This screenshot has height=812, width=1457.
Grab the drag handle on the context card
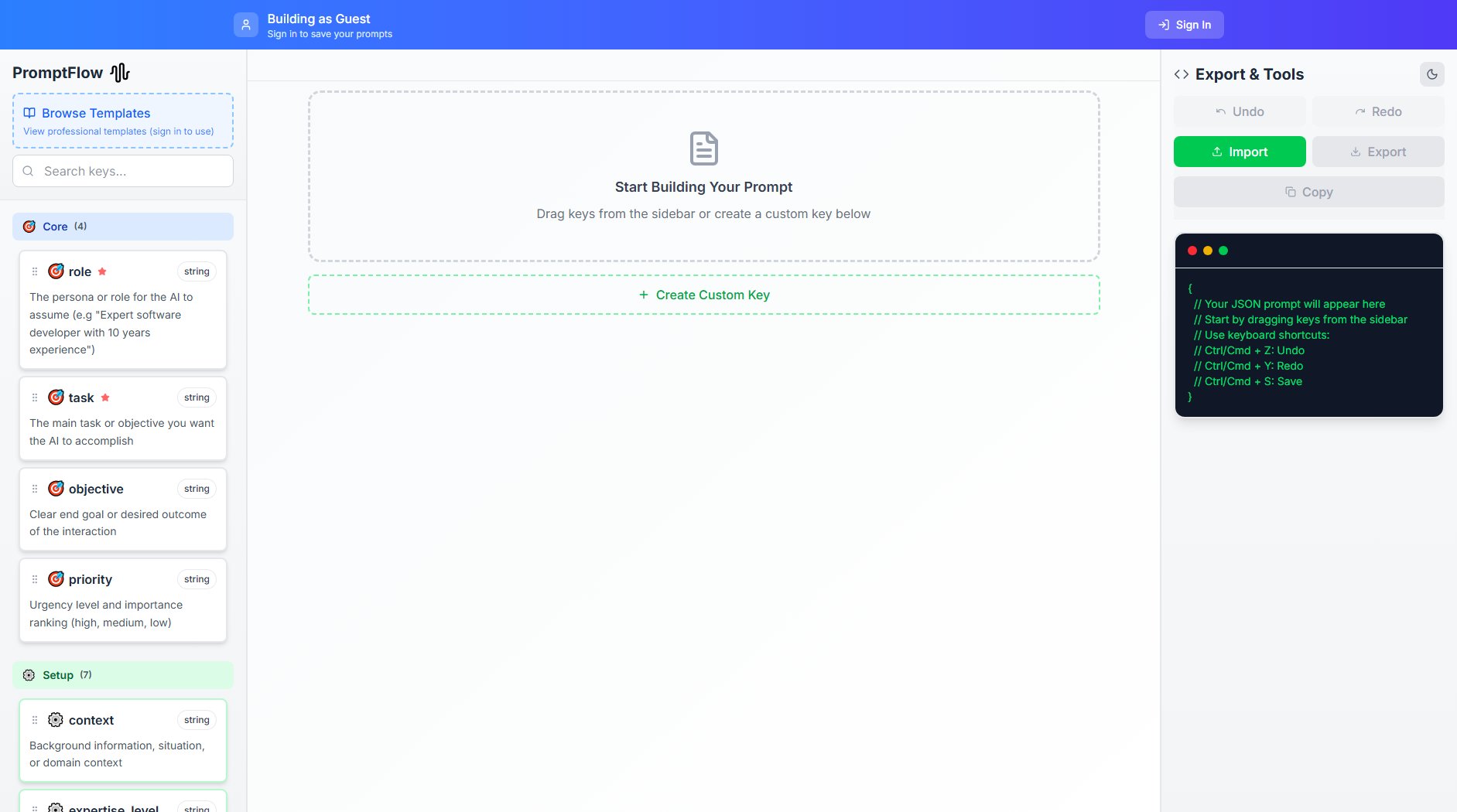coord(35,720)
